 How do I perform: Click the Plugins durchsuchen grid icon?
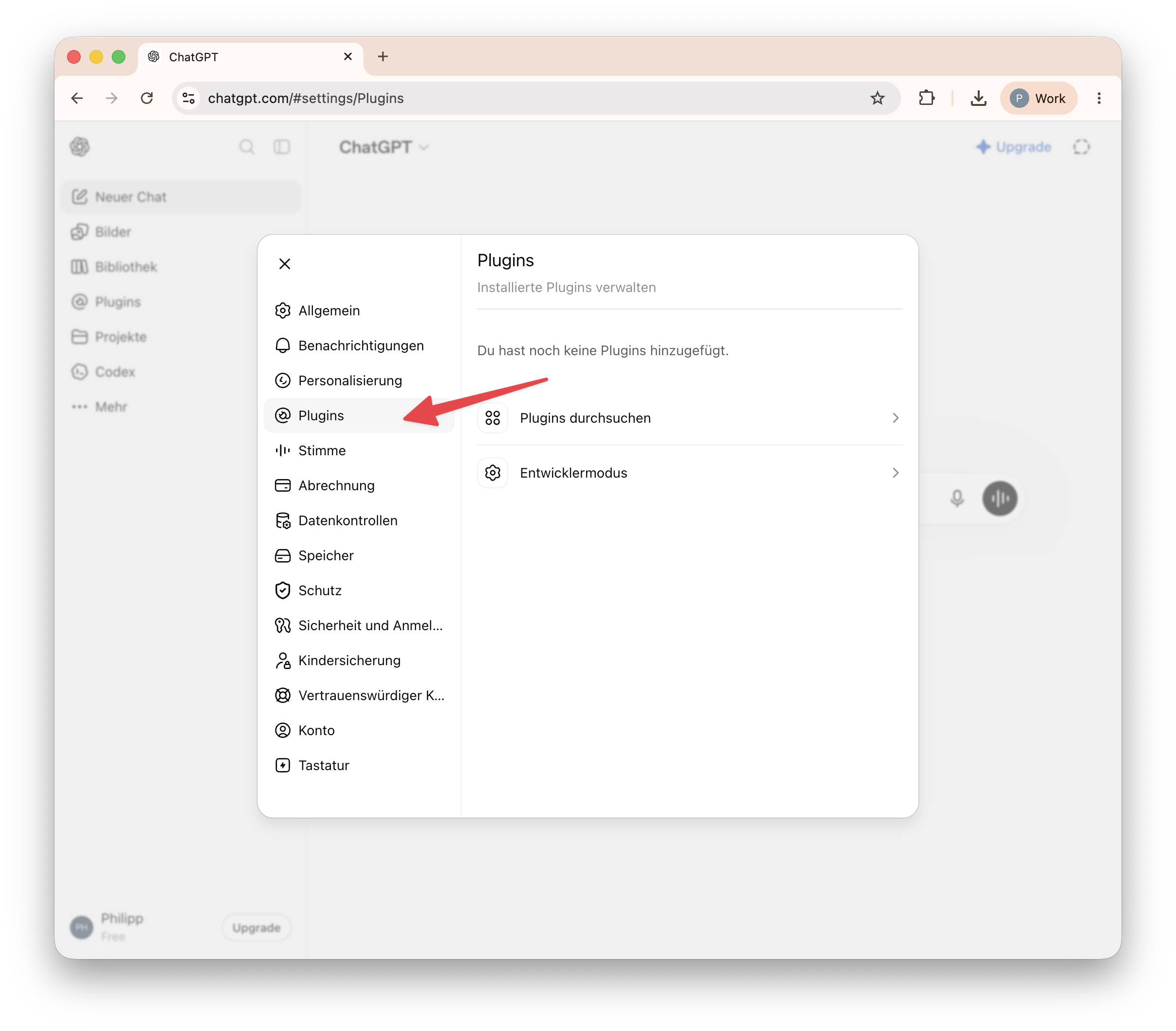pos(492,418)
